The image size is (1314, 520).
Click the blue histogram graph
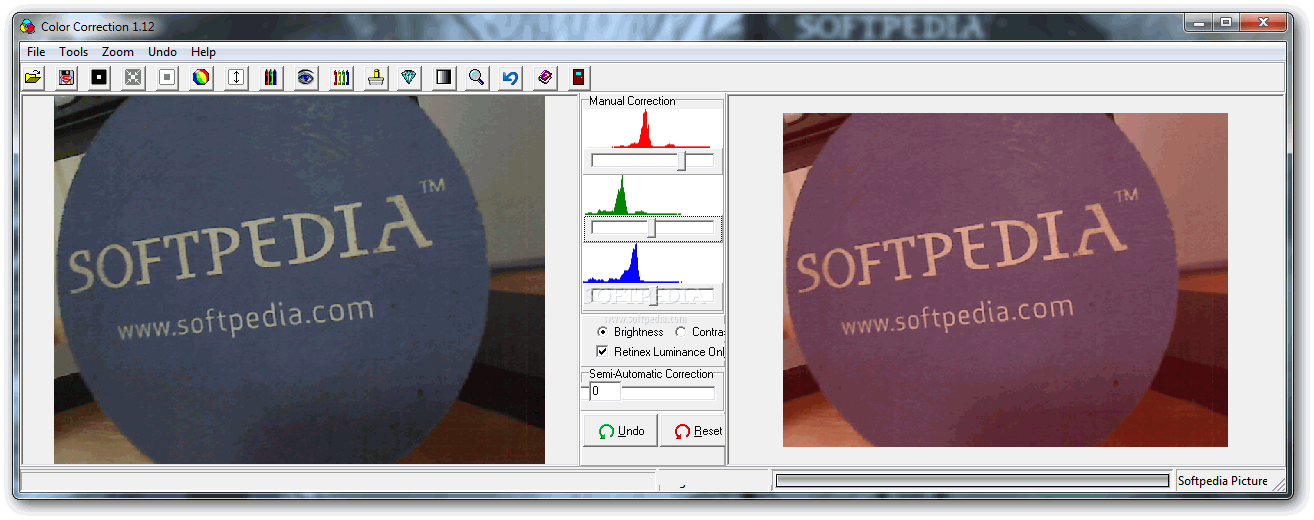tap(652, 263)
